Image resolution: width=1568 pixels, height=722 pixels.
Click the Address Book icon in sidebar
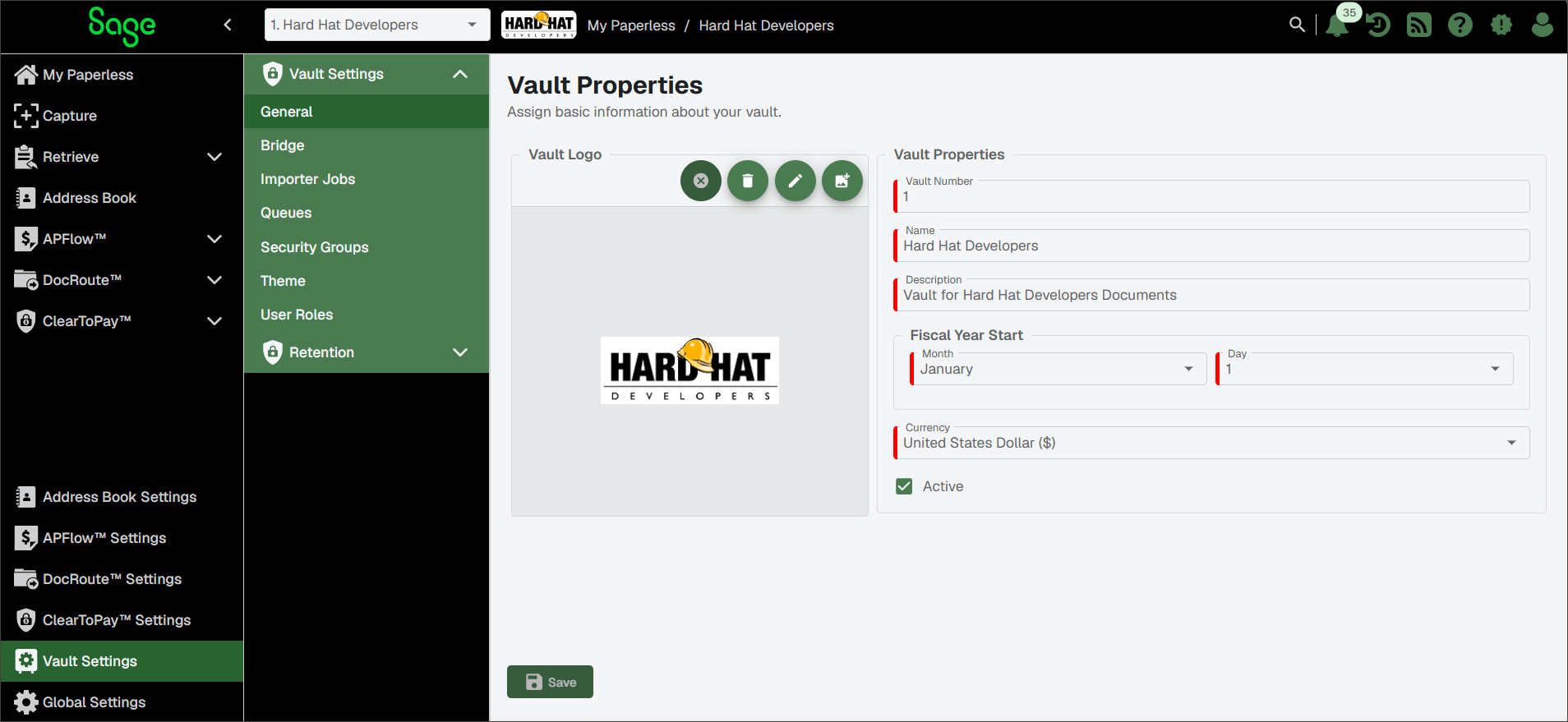tap(26, 198)
